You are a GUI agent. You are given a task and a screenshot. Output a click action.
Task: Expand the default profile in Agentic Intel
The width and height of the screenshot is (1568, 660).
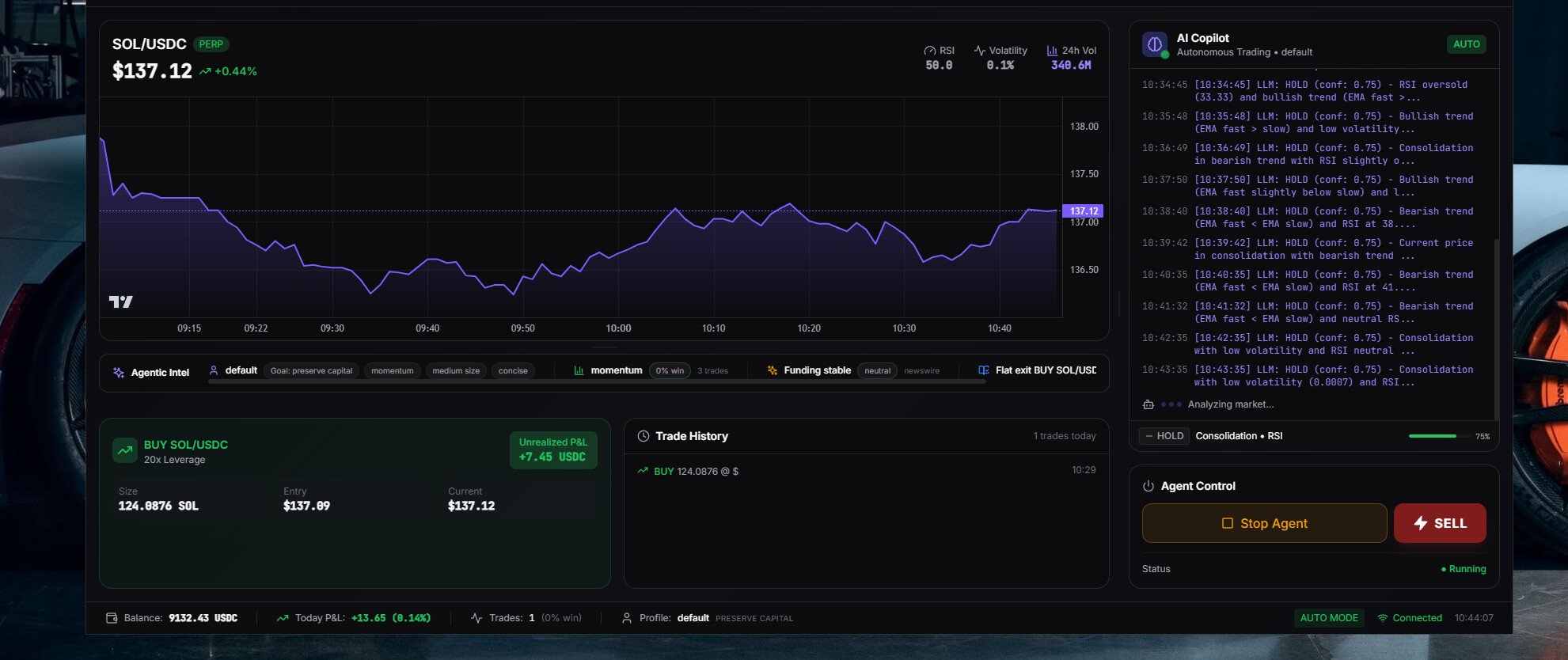241,370
